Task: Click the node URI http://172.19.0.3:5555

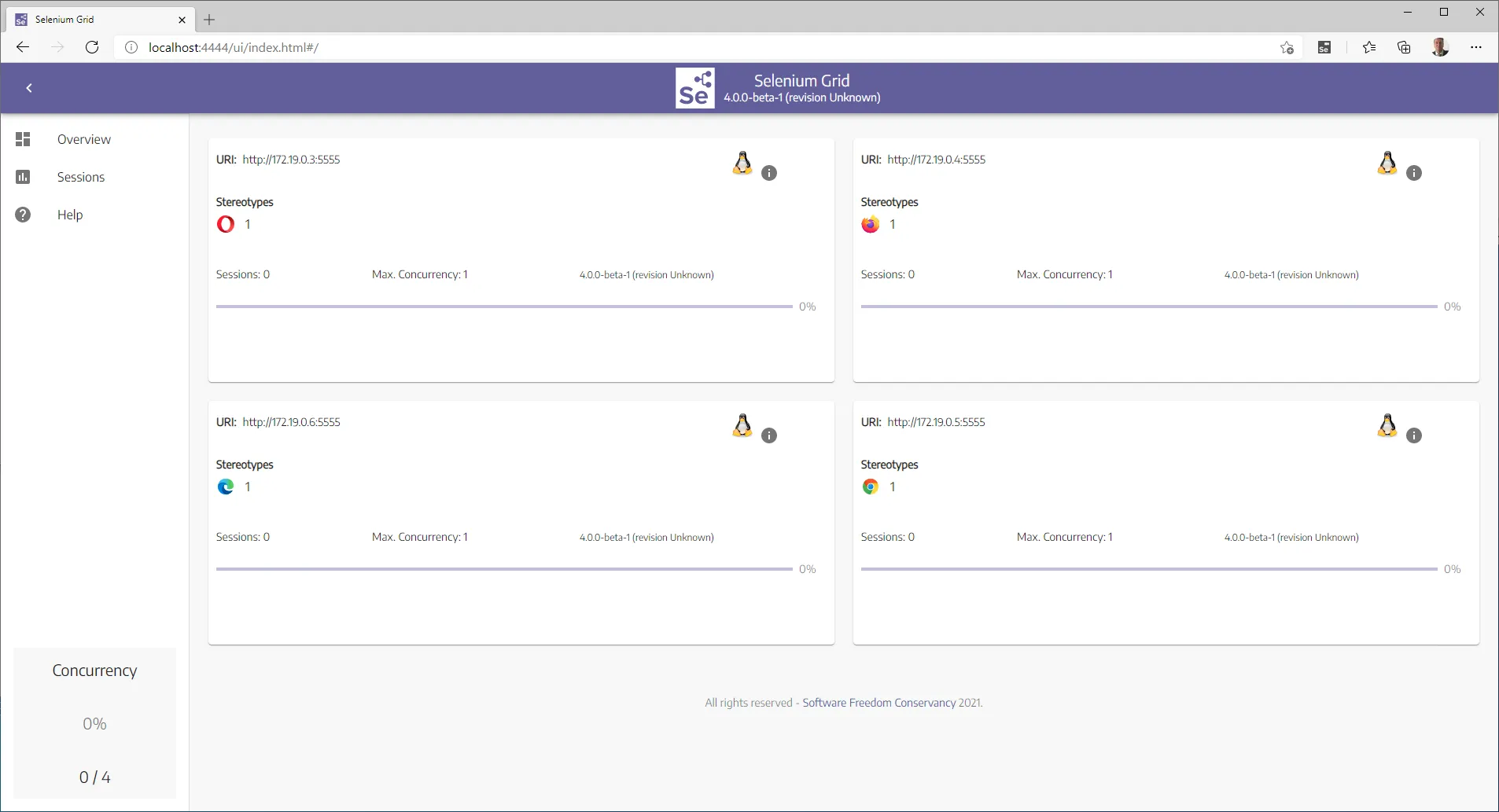Action: click(291, 160)
